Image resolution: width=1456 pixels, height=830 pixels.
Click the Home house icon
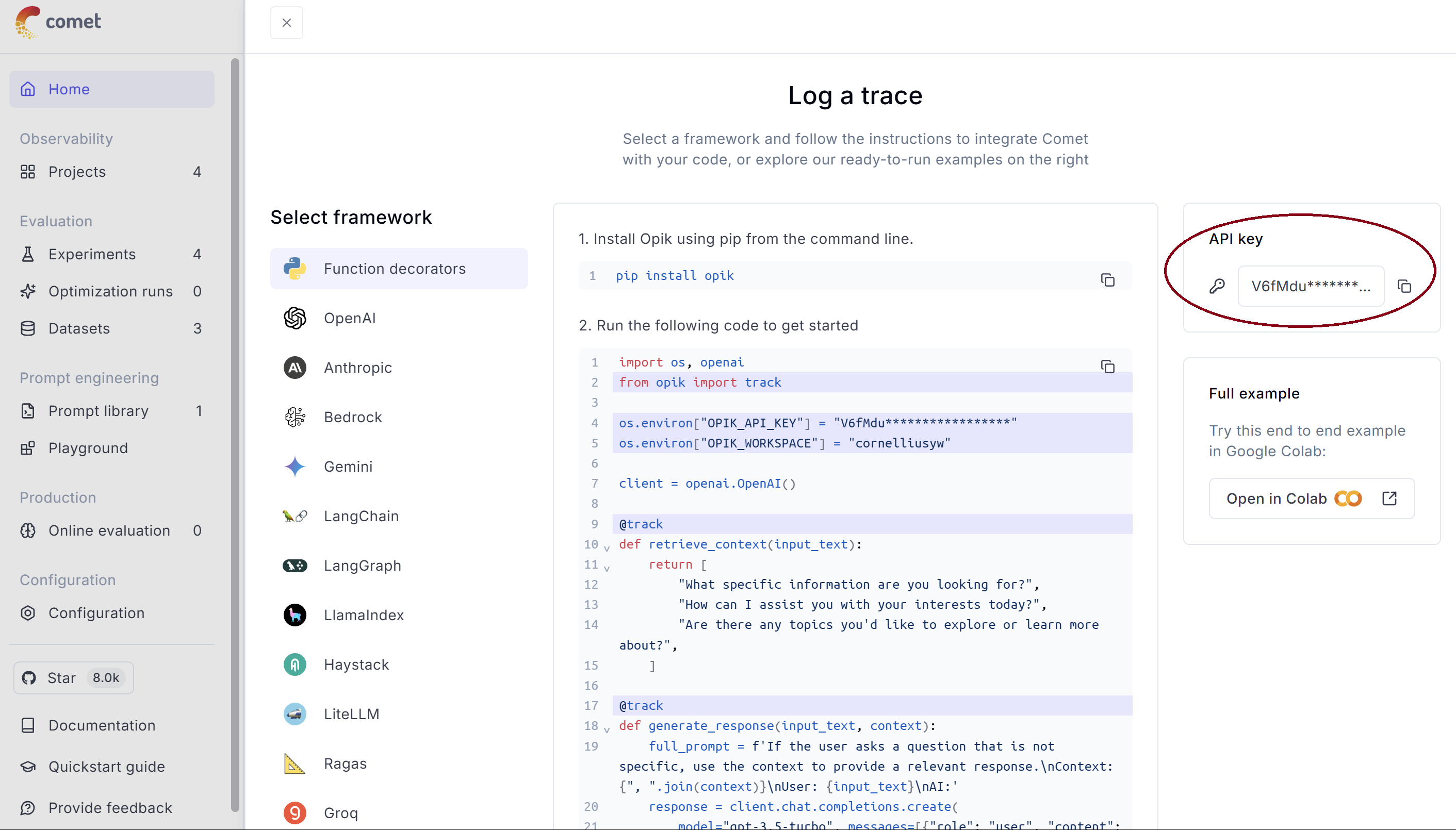tap(28, 89)
